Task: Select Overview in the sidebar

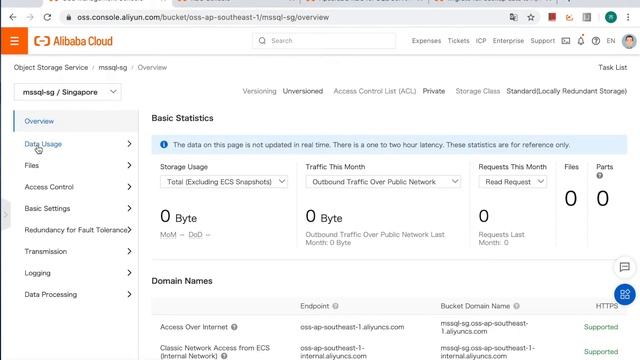Action: tap(76, 121)
